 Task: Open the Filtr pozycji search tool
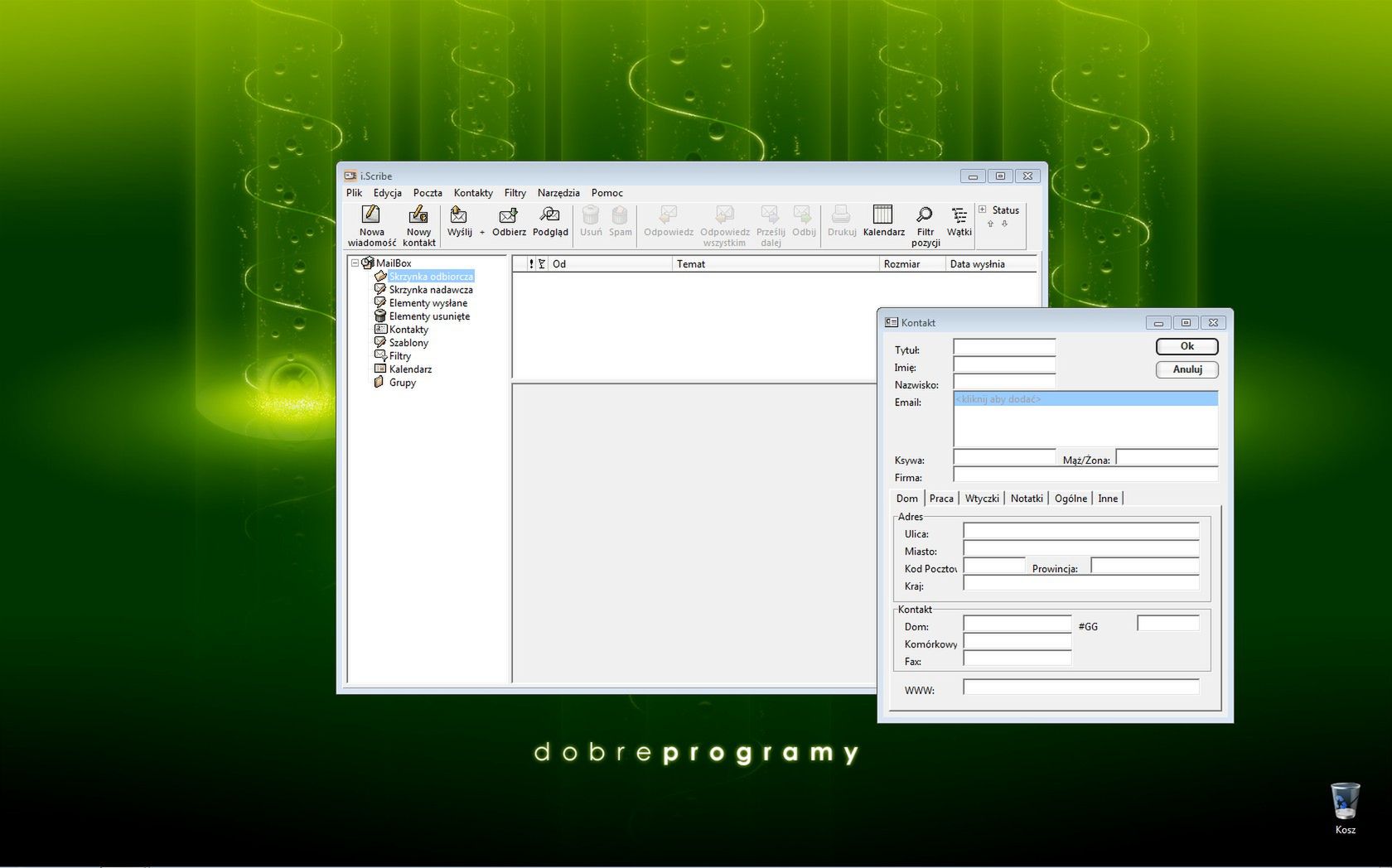point(926,225)
